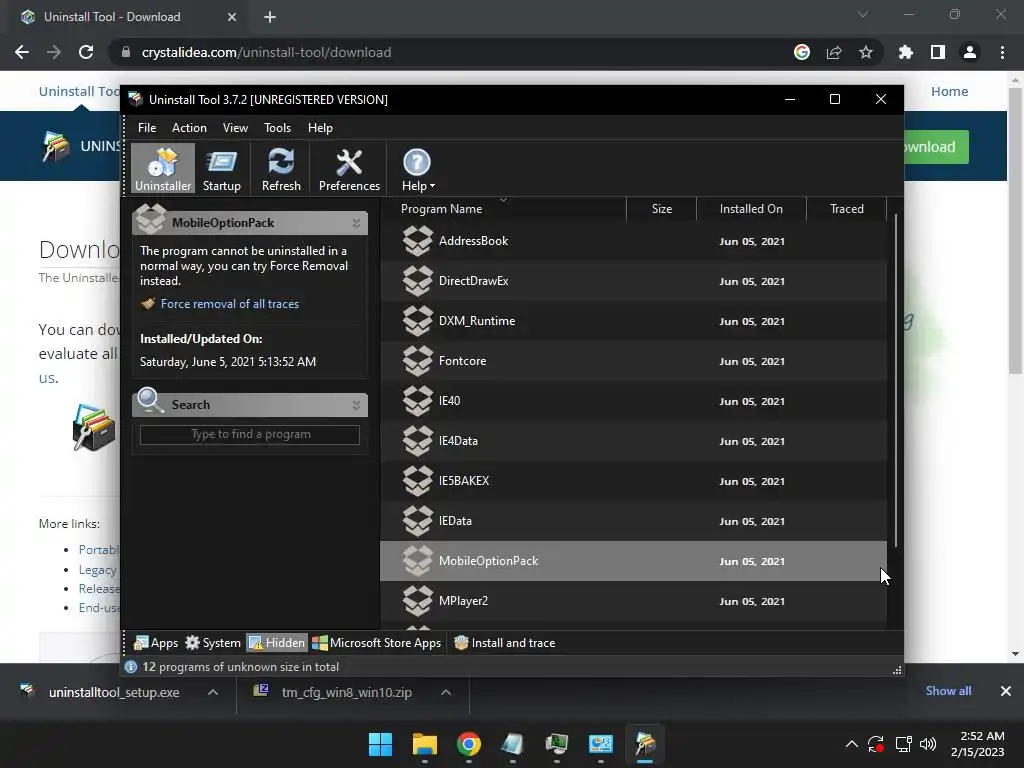Click the 'IE4Data' program name
The width and height of the screenshot is (1024, 768).
[x=458, y=441]
